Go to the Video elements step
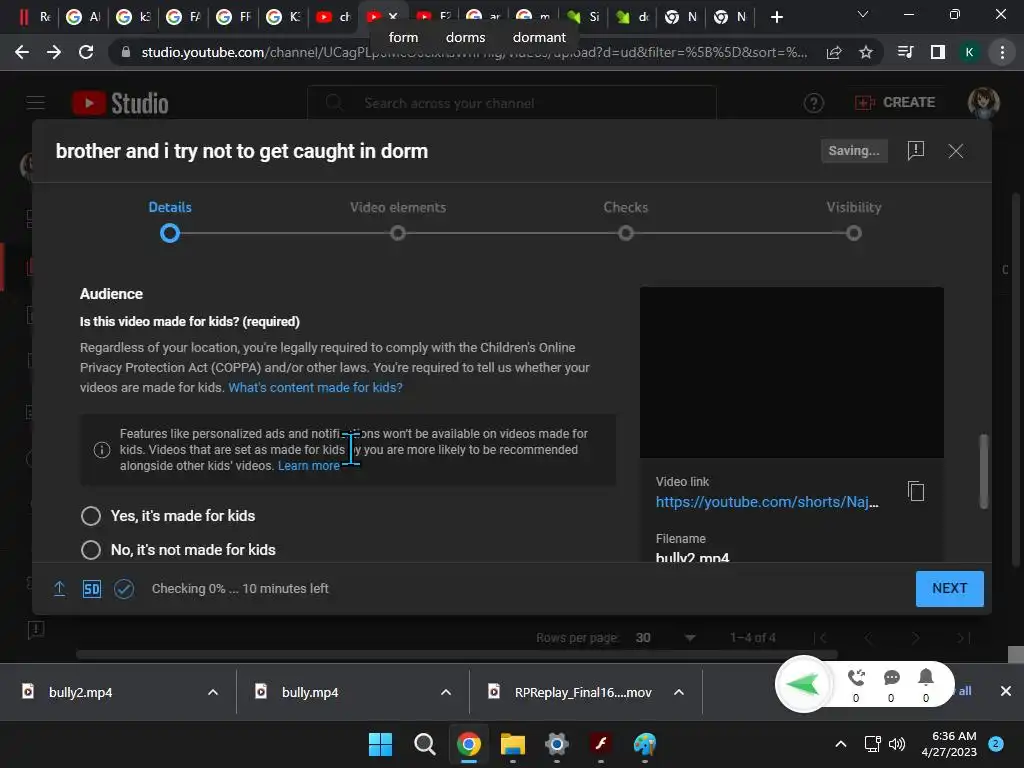The image size is (1024, 768). 398,207
